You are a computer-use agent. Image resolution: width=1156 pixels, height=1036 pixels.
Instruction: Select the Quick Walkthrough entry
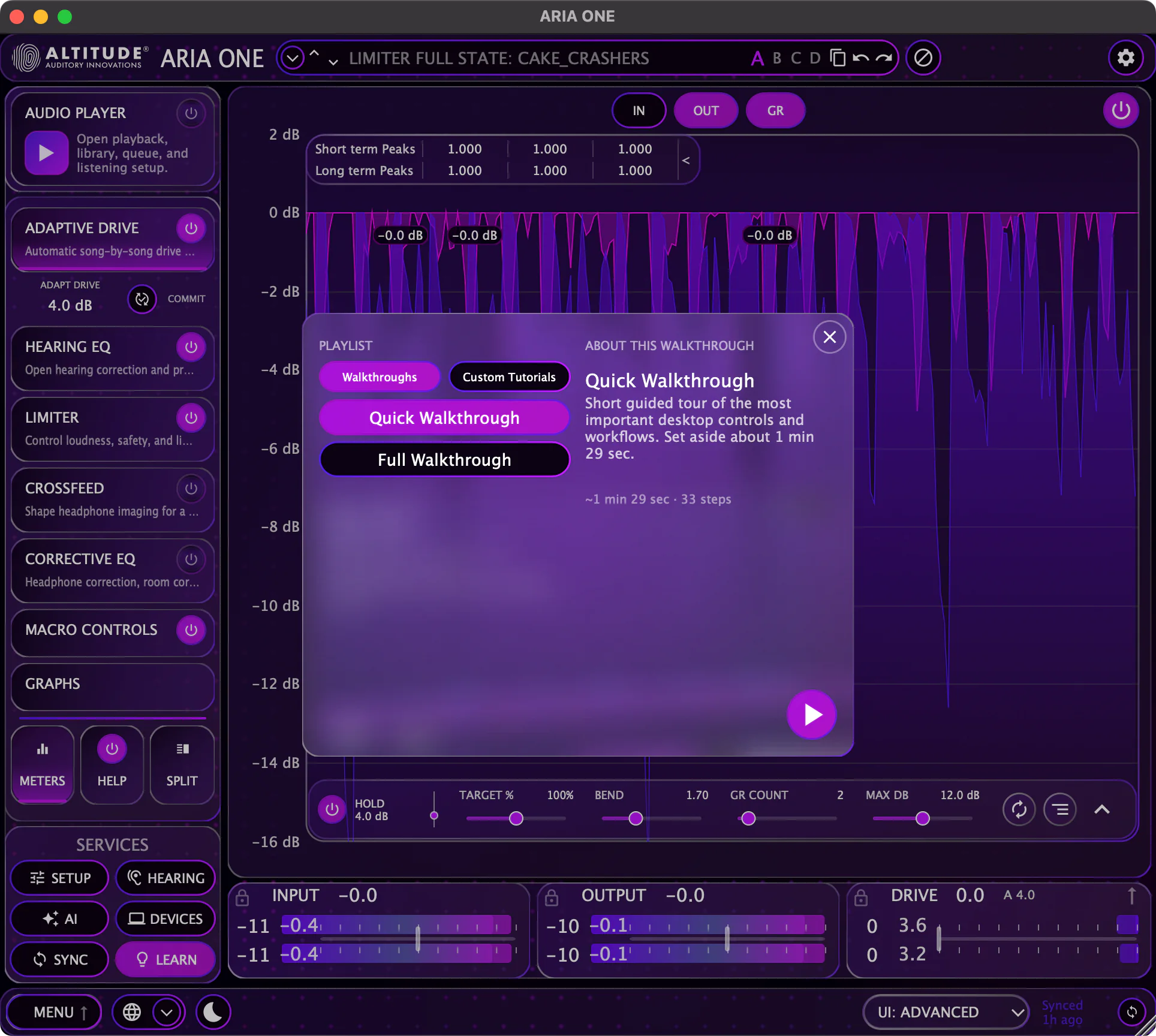[x=444, y=418]
